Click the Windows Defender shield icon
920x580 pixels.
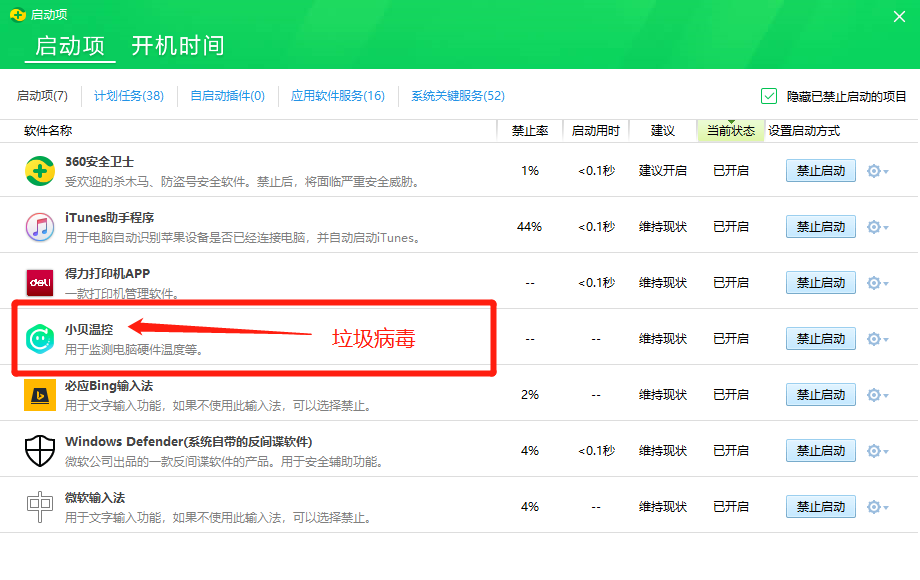40,451
